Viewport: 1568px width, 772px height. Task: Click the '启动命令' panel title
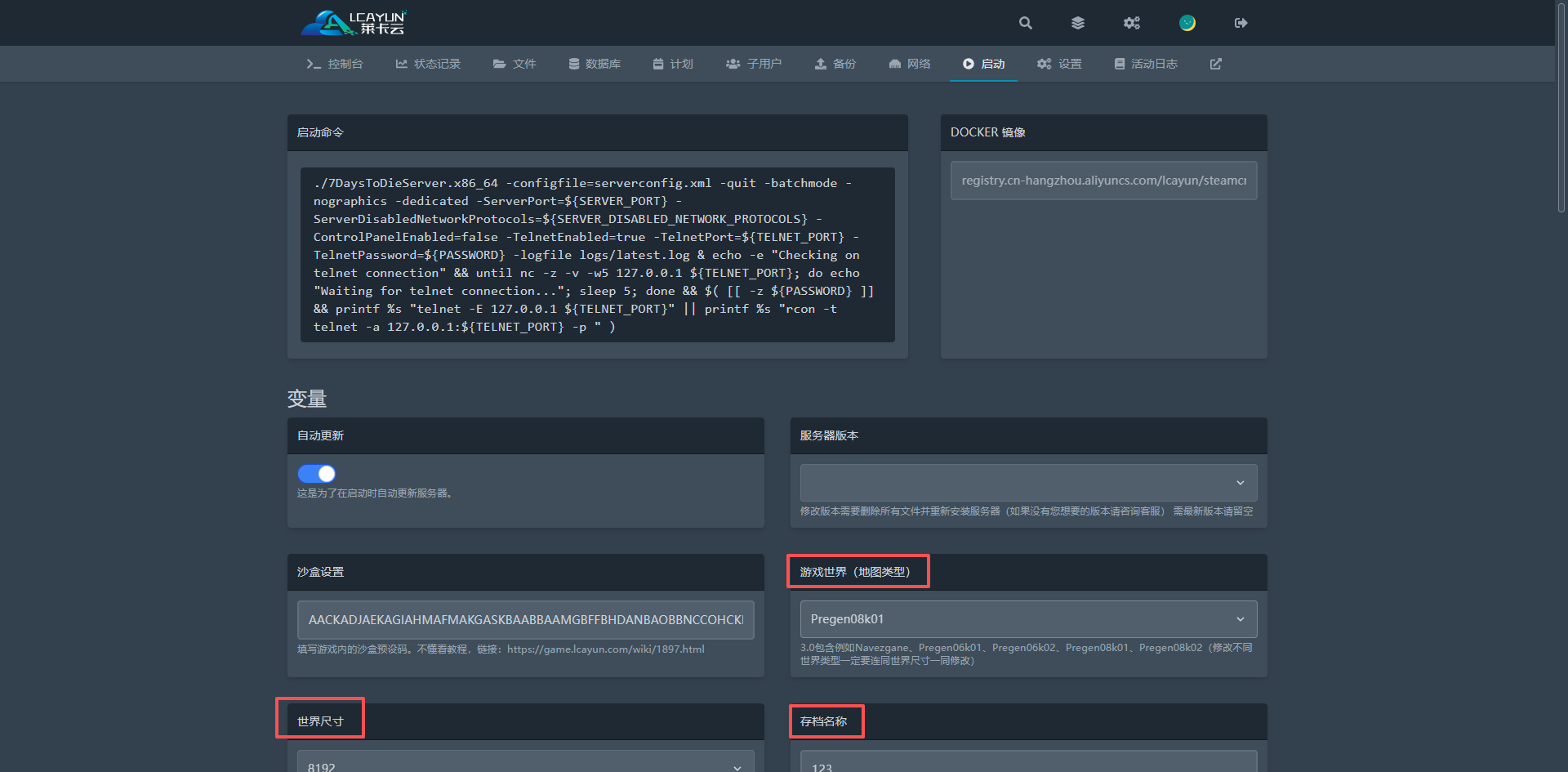tap(320, 132)
